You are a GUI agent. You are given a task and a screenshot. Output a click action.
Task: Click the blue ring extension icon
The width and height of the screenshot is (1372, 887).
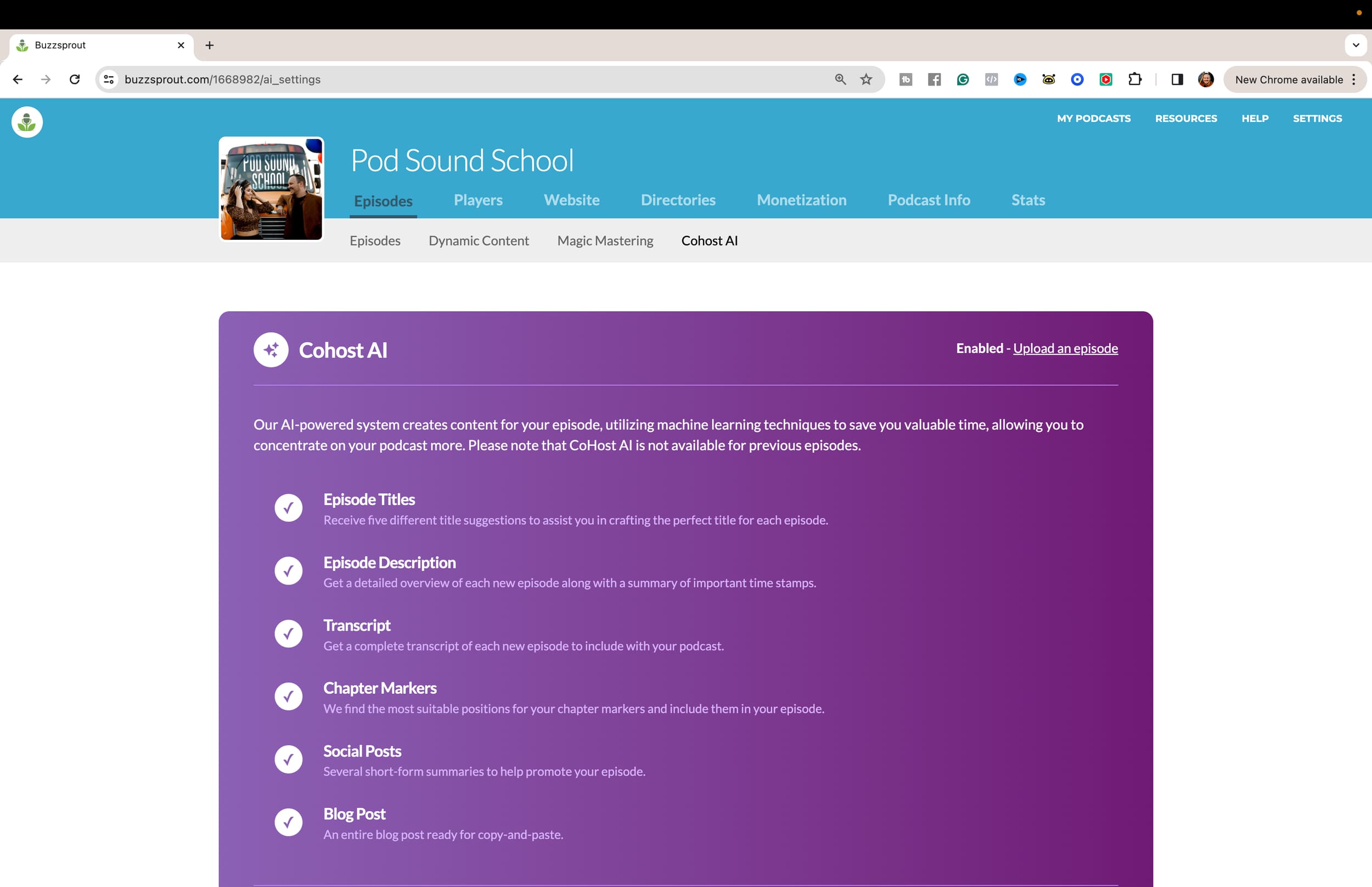(1077, 80)
